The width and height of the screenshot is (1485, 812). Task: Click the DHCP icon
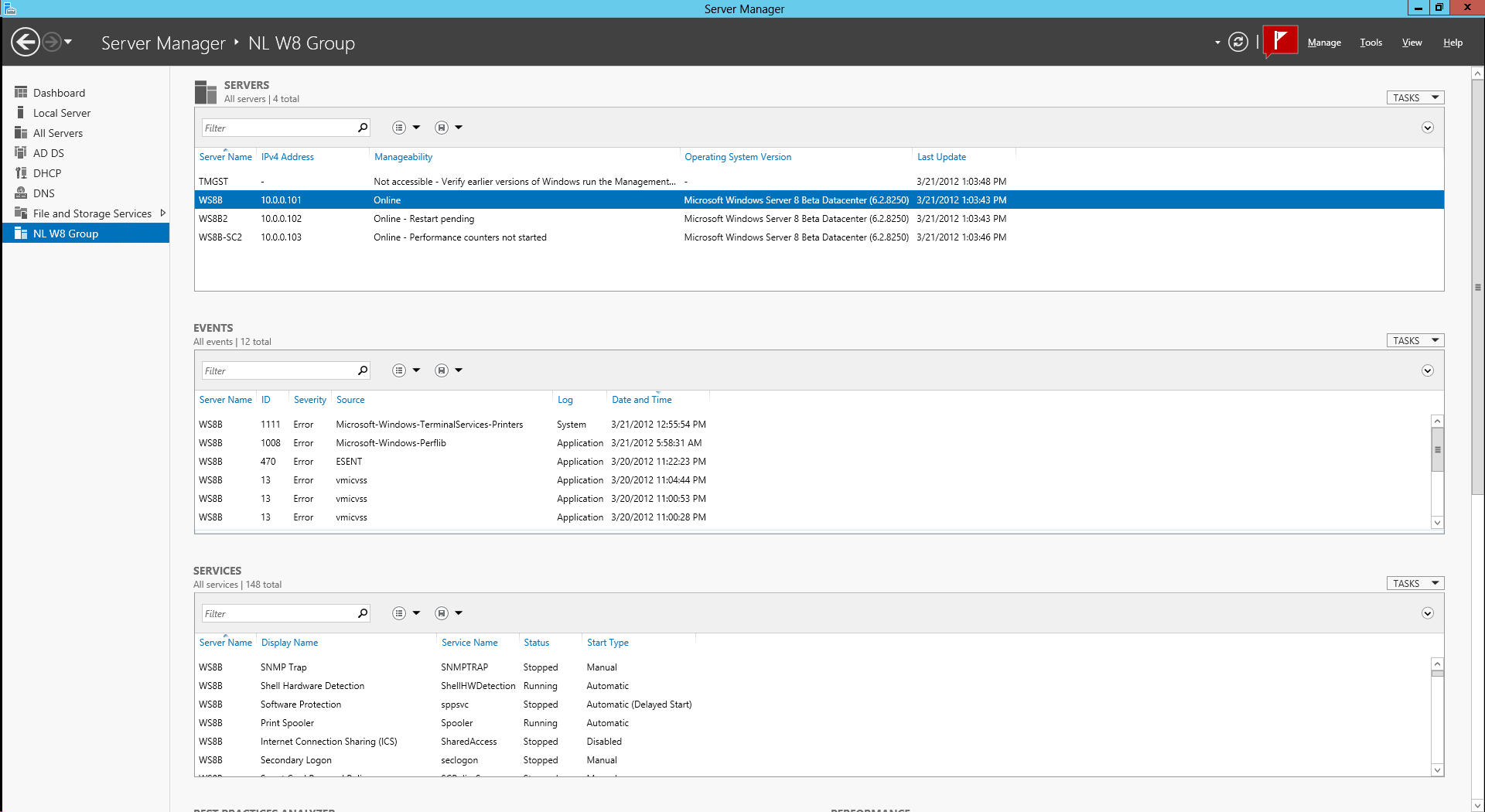[x=21, y=172]
